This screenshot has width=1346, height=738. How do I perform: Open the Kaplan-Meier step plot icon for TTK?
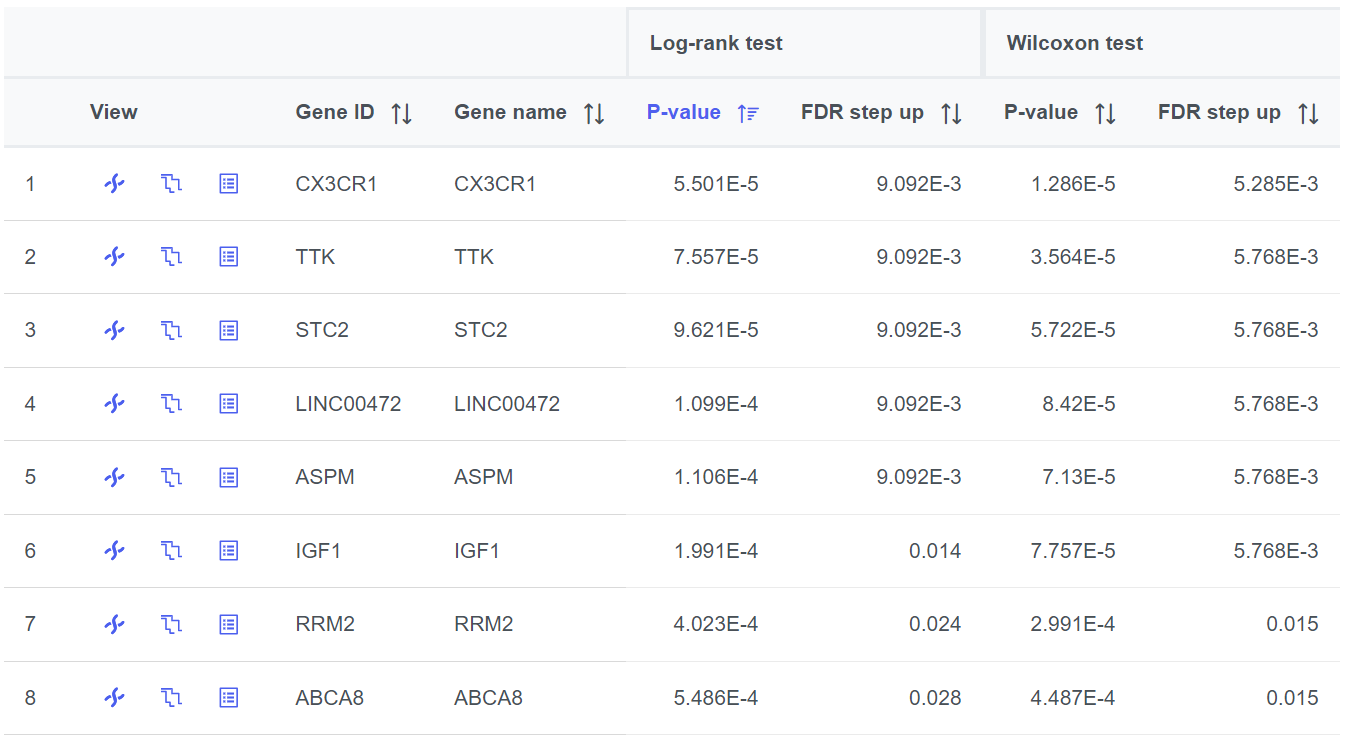[x=172, y=257]
